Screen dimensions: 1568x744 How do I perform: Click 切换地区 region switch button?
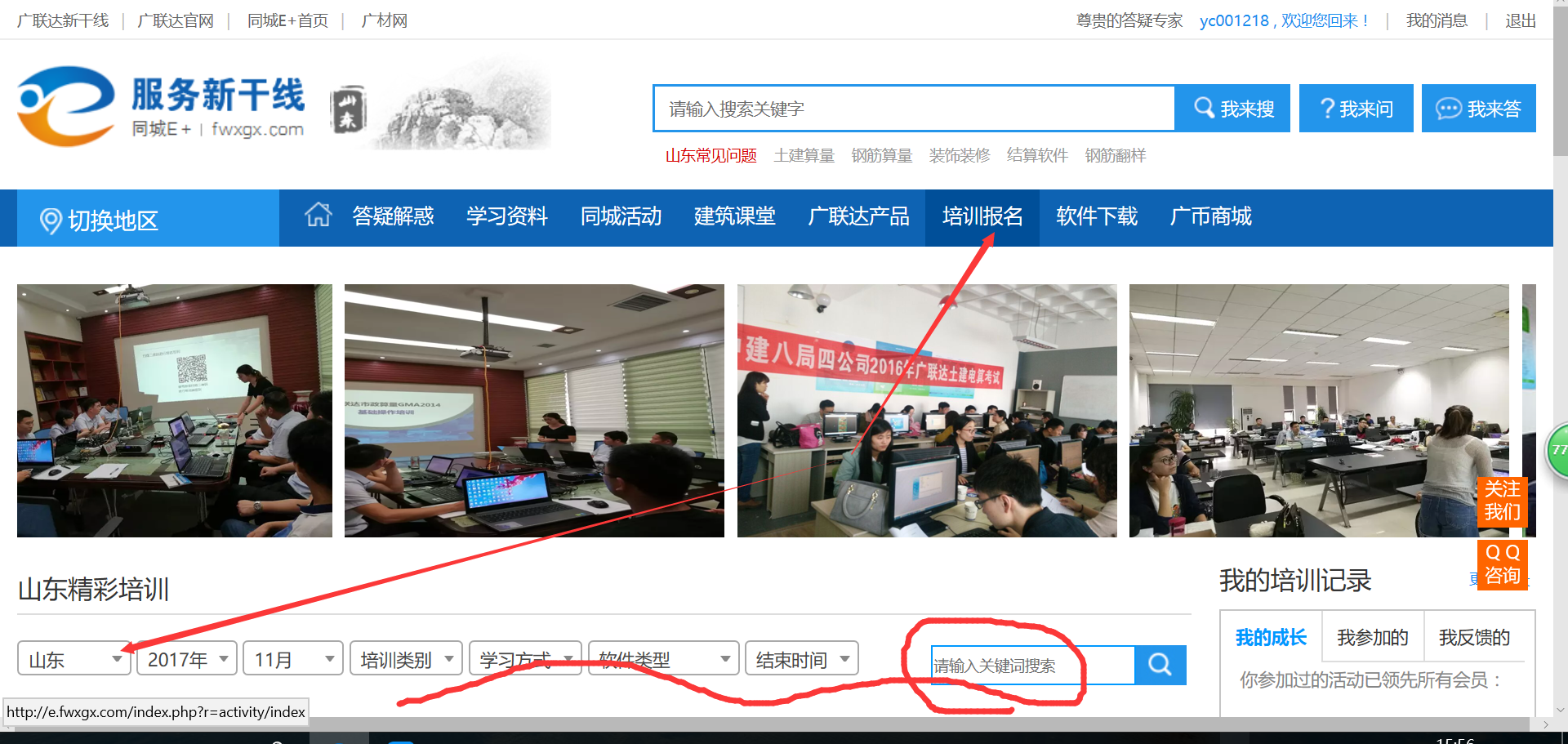click(x=149, y=219)
